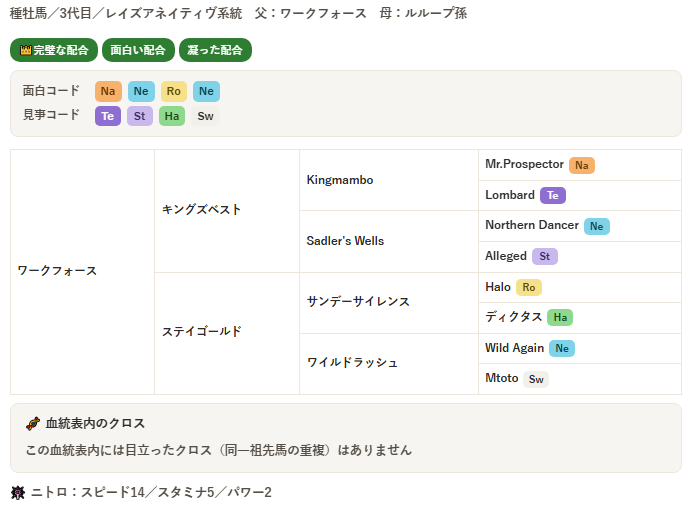Screen dimensions: 692x510
Task: Click the ニトロ:スピード14 stats line
Action: coord(151,492)
